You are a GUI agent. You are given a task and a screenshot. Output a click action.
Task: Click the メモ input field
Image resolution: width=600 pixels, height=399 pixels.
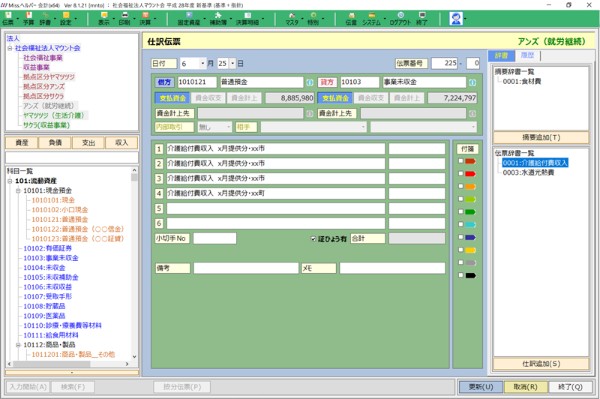[392, 268]
